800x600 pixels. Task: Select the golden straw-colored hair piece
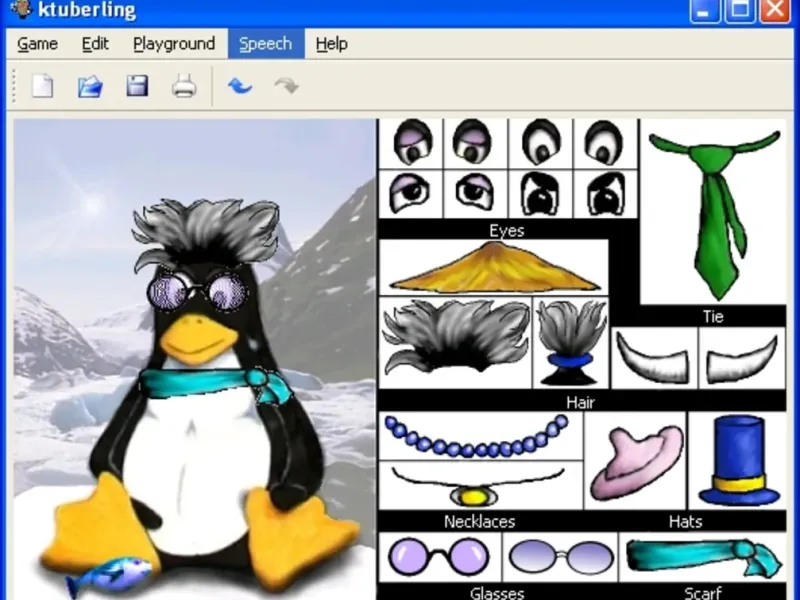coord(494,268)
